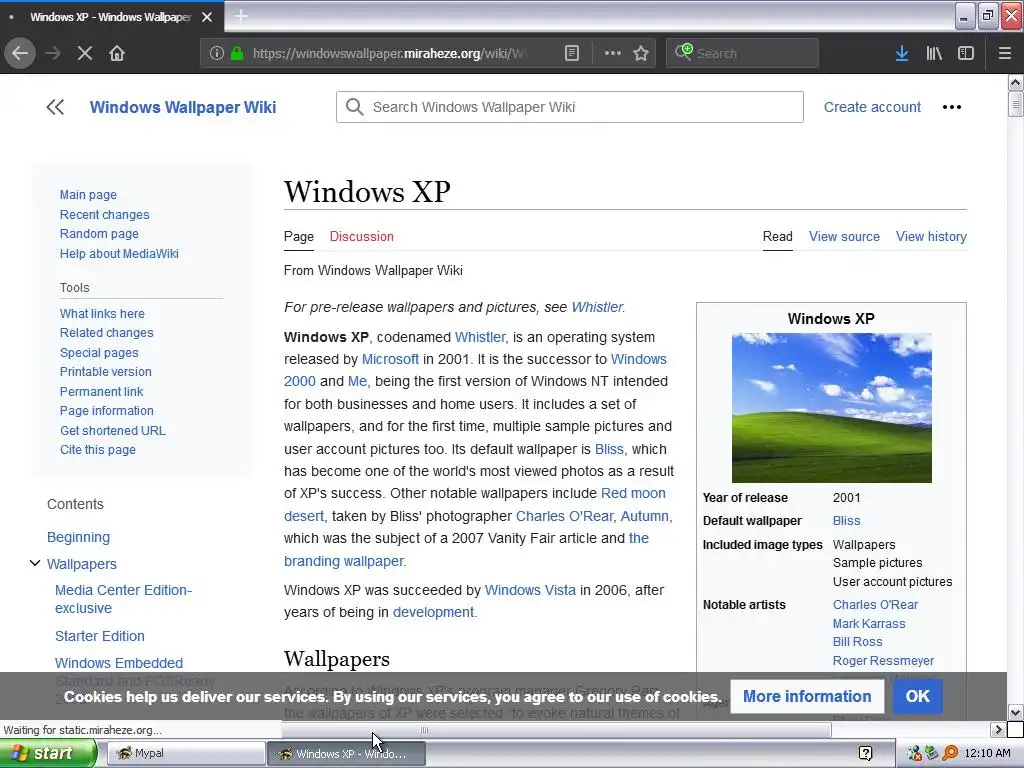
Task: Open Help about MediaWiki link
Action: coord(119,253)
